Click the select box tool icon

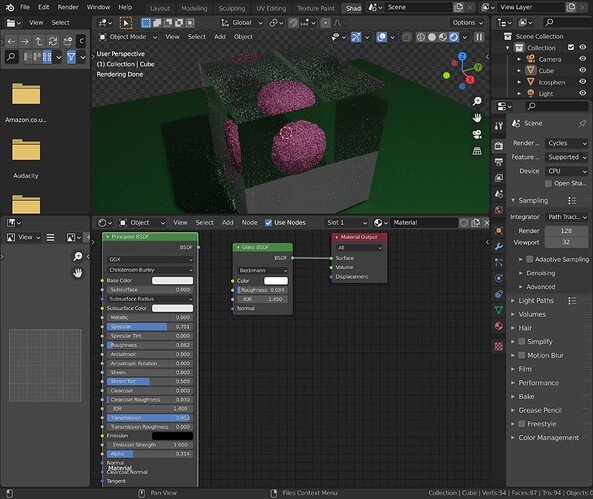pos(126,23)
